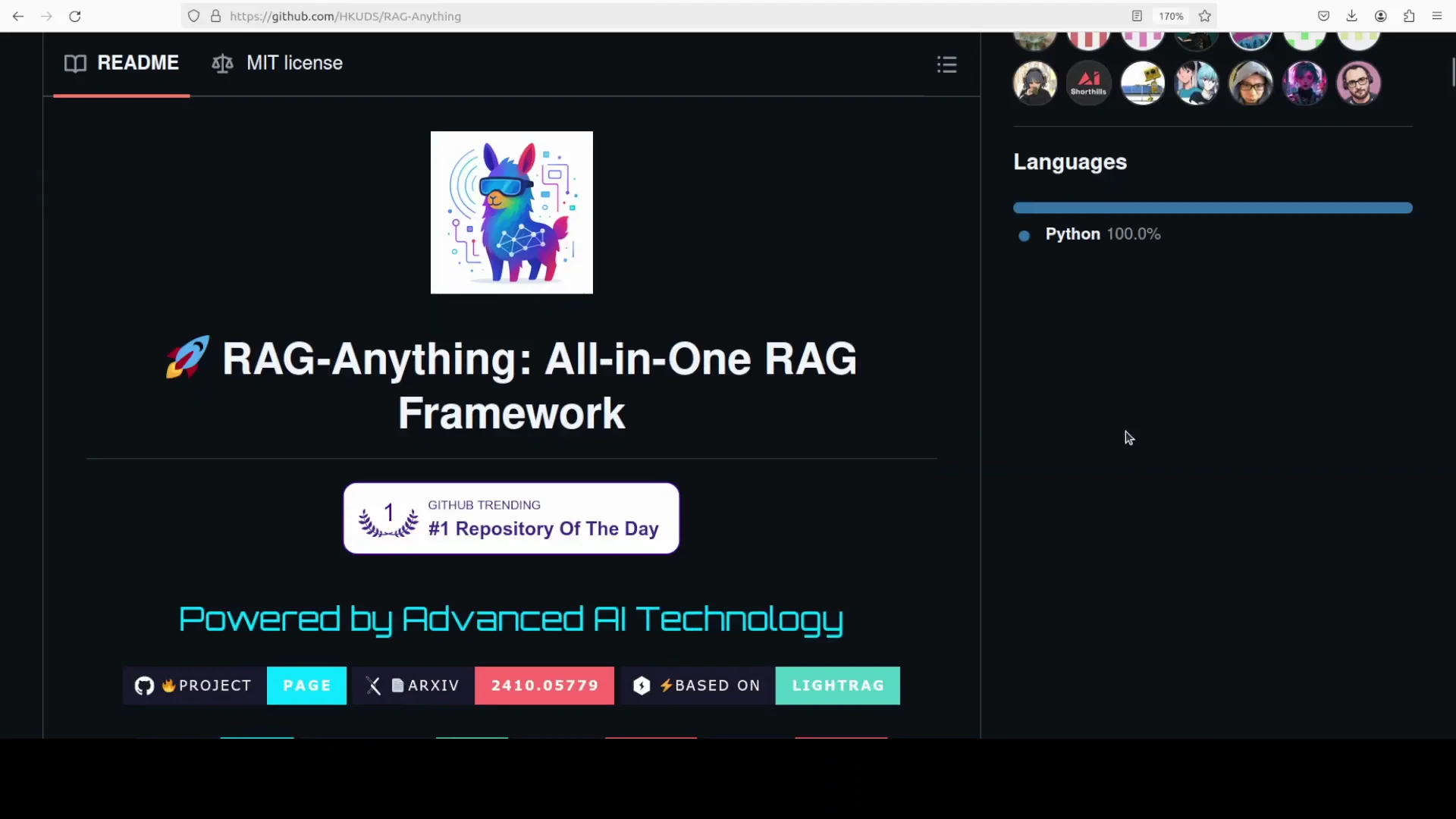The height and width of the screenshot is (819, 1456).
Task: Click the extensions puzzle icon in toolbar
Action: pos(1409,16)
